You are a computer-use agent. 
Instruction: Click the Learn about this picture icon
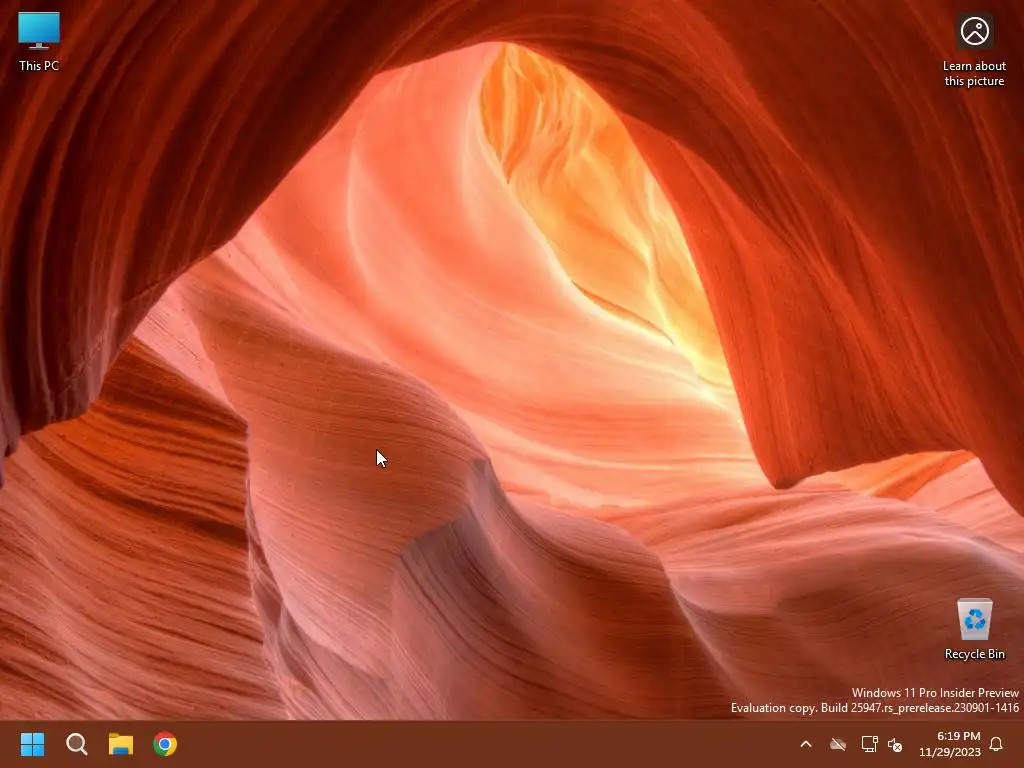point(974,51)
